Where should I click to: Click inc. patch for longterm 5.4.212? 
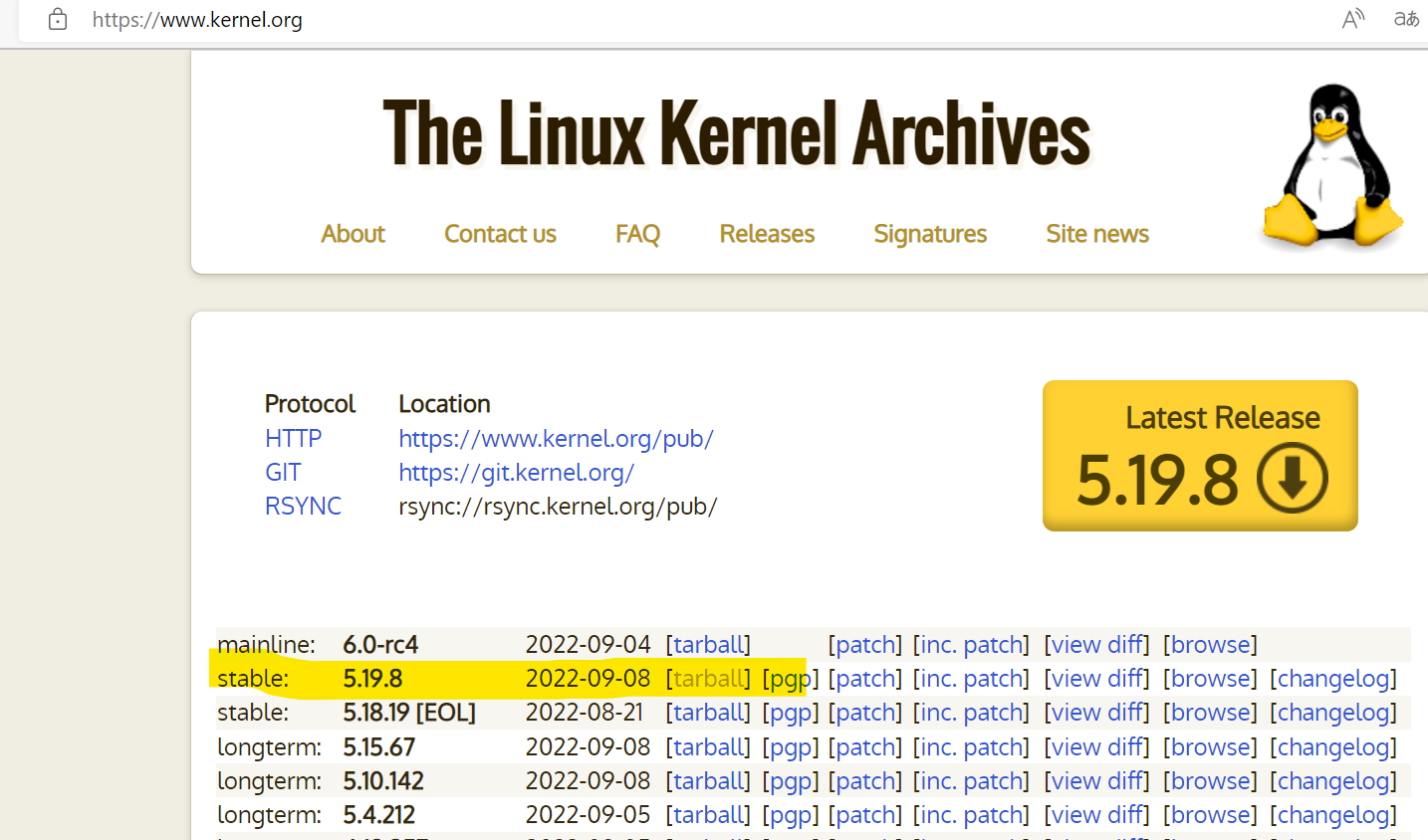pyautogui.click(x=971, y=815)
